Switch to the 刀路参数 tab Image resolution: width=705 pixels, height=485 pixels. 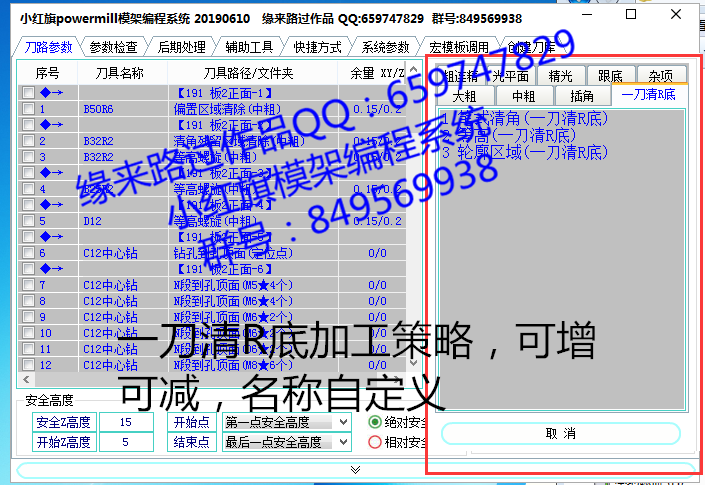(48, 47)
